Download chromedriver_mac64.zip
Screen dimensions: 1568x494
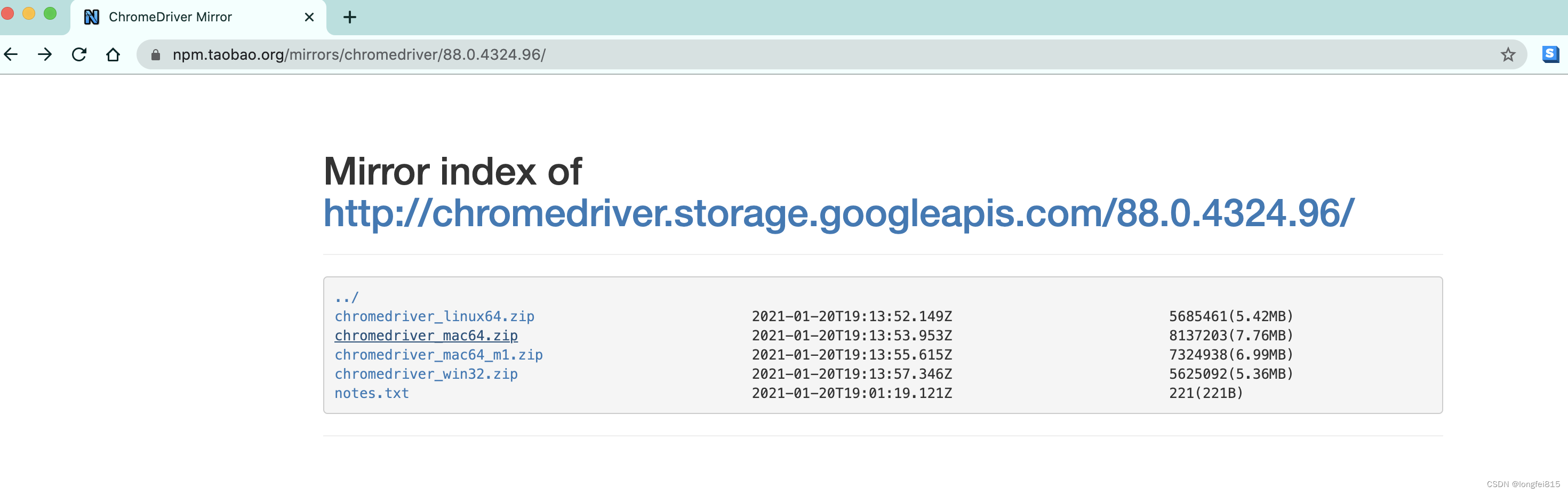pyautogui.click(x=426, y=336)
